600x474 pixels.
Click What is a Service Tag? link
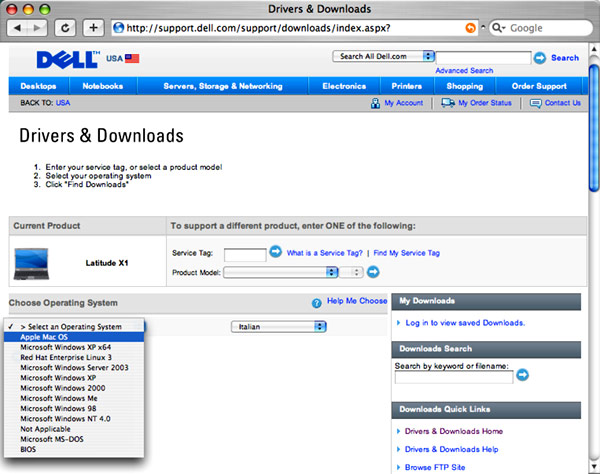pyautogui.click(x=324, y=253)
